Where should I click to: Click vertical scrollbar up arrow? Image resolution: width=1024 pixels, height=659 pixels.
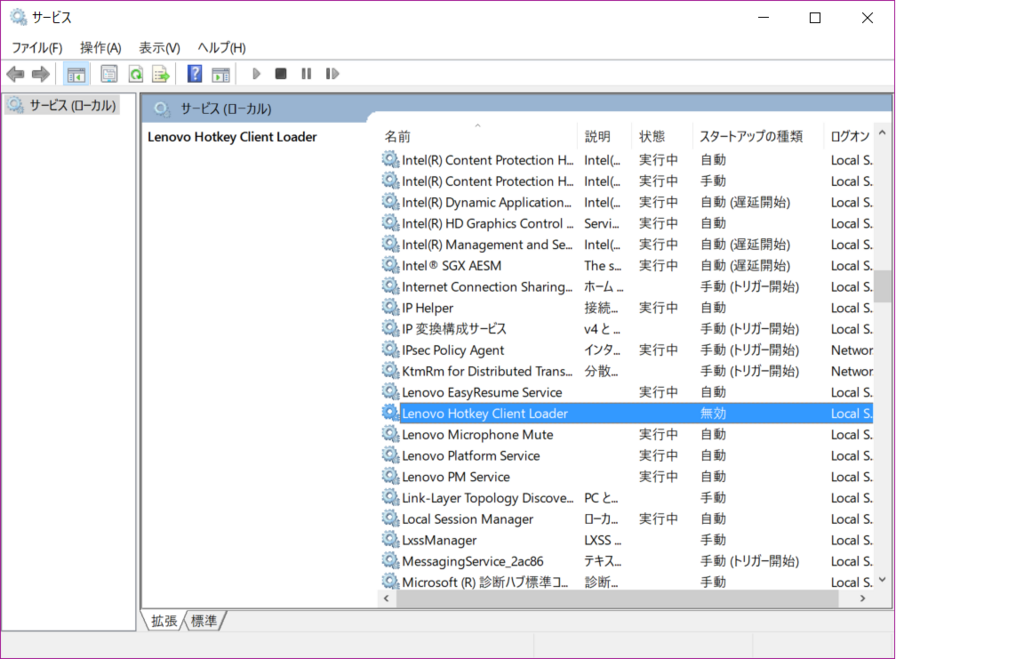point(882,133)
